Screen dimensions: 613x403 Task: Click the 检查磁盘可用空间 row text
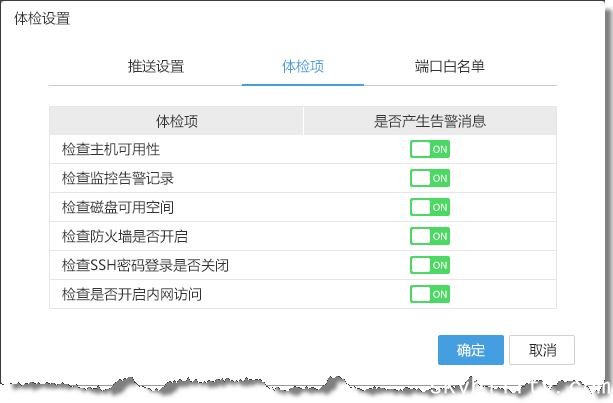tap(118, 208)
